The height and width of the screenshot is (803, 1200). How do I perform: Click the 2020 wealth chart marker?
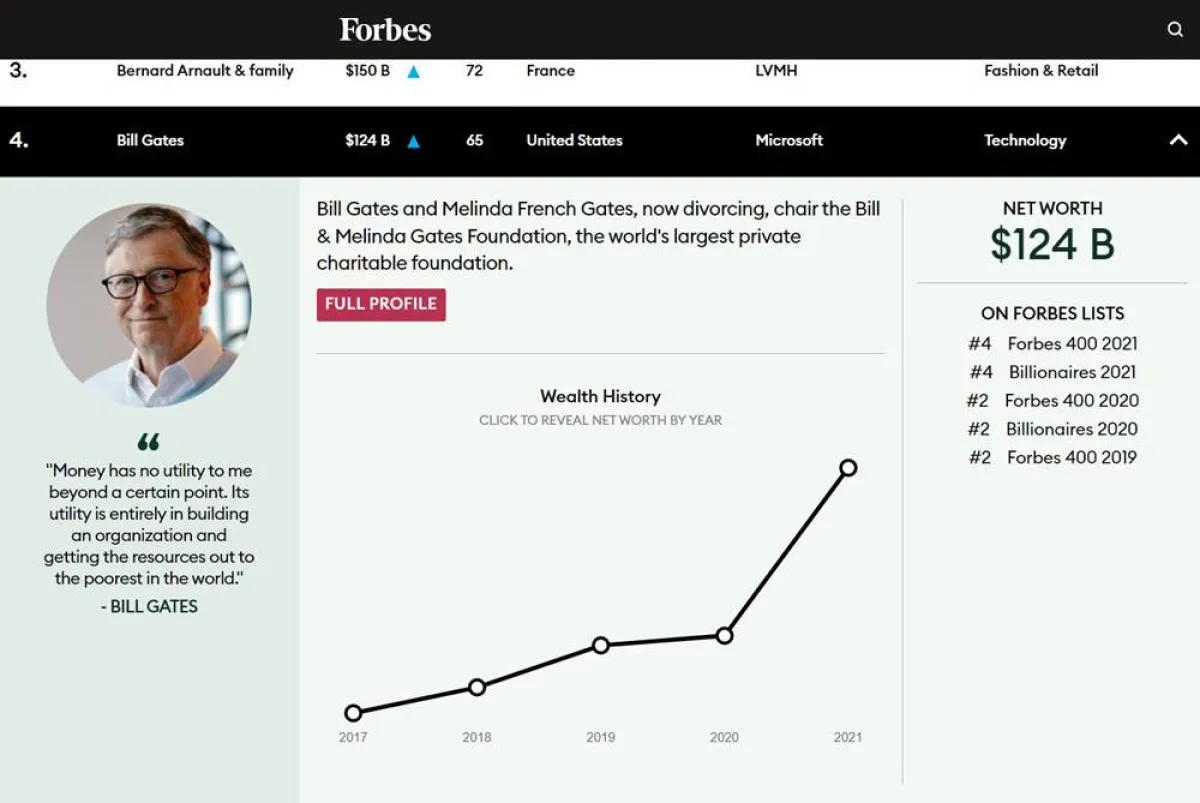click(x=725, y=635)
